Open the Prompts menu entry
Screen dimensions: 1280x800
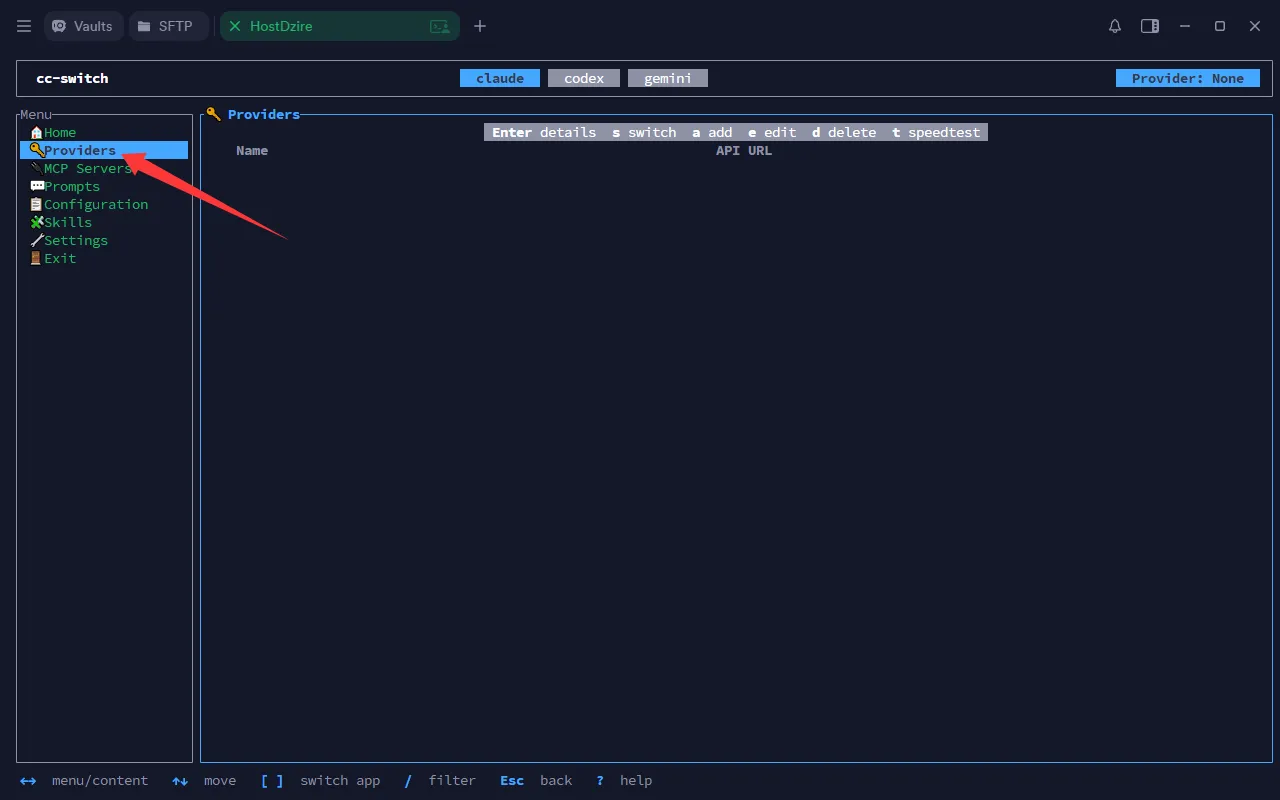[71, 186]
